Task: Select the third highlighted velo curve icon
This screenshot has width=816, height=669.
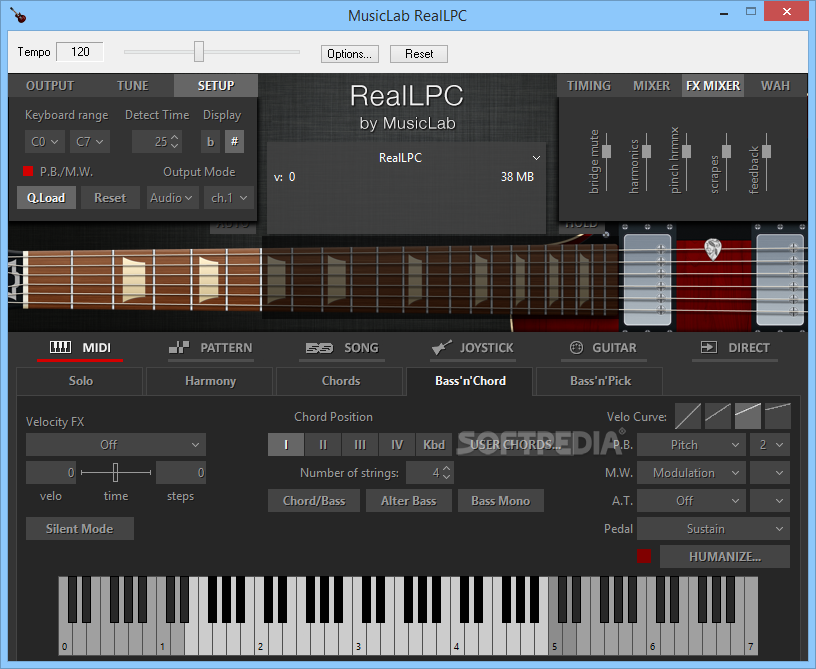Action: 748,416
